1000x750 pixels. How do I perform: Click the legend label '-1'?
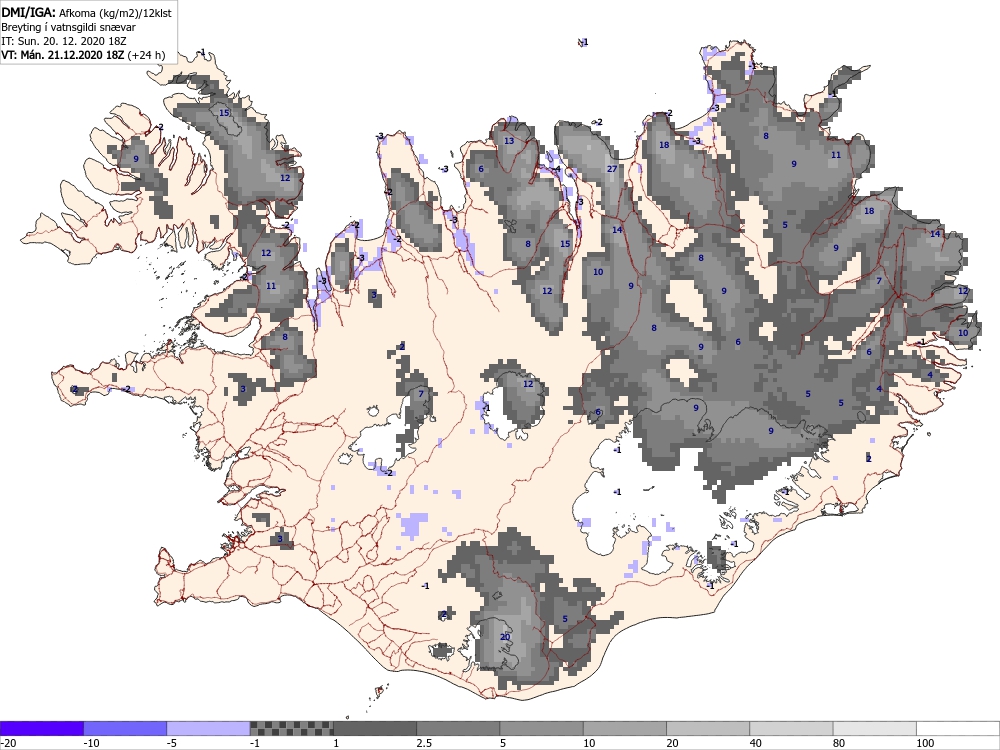(255, 743)
